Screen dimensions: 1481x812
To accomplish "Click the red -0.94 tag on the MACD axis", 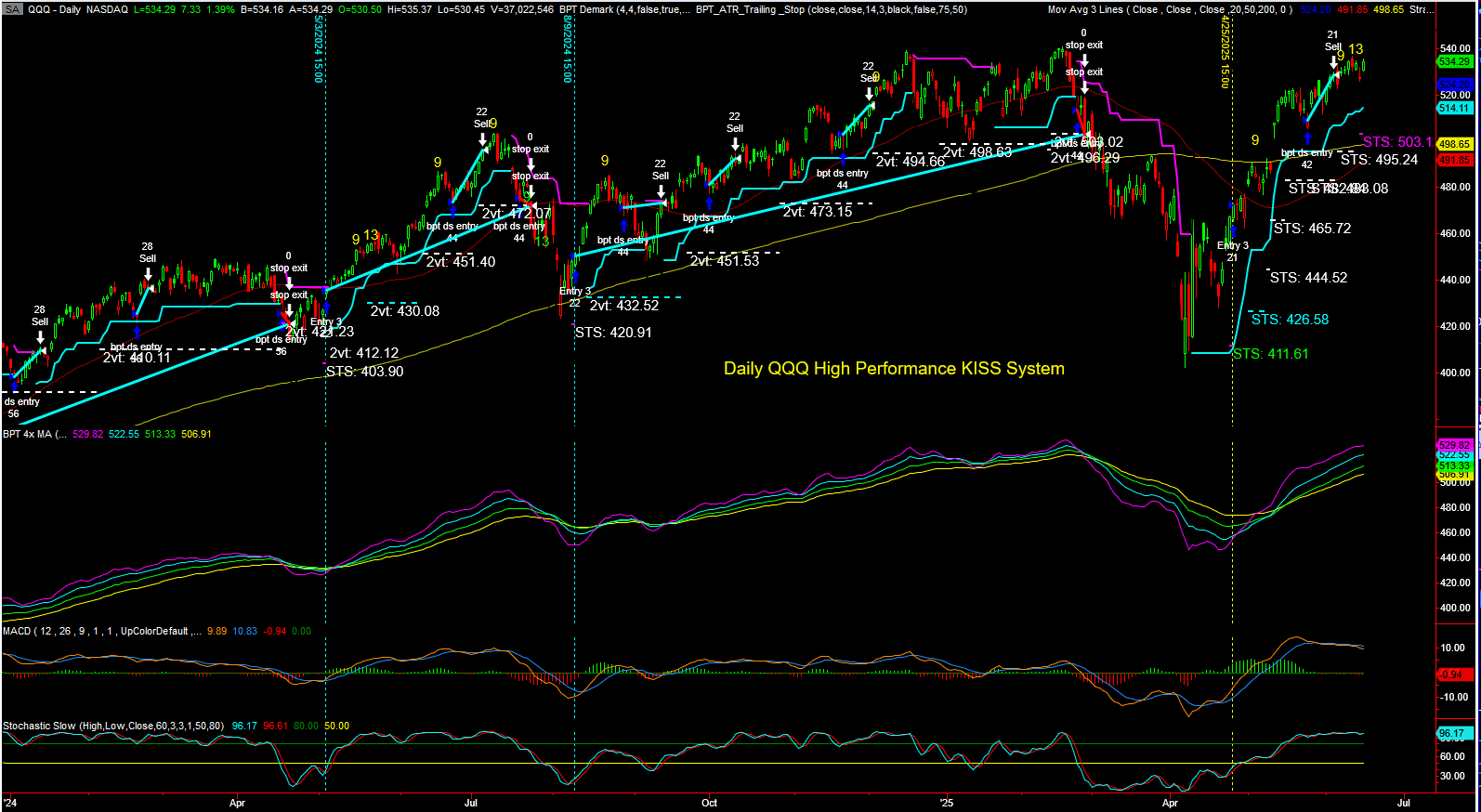I will [x=1453, y=674].
